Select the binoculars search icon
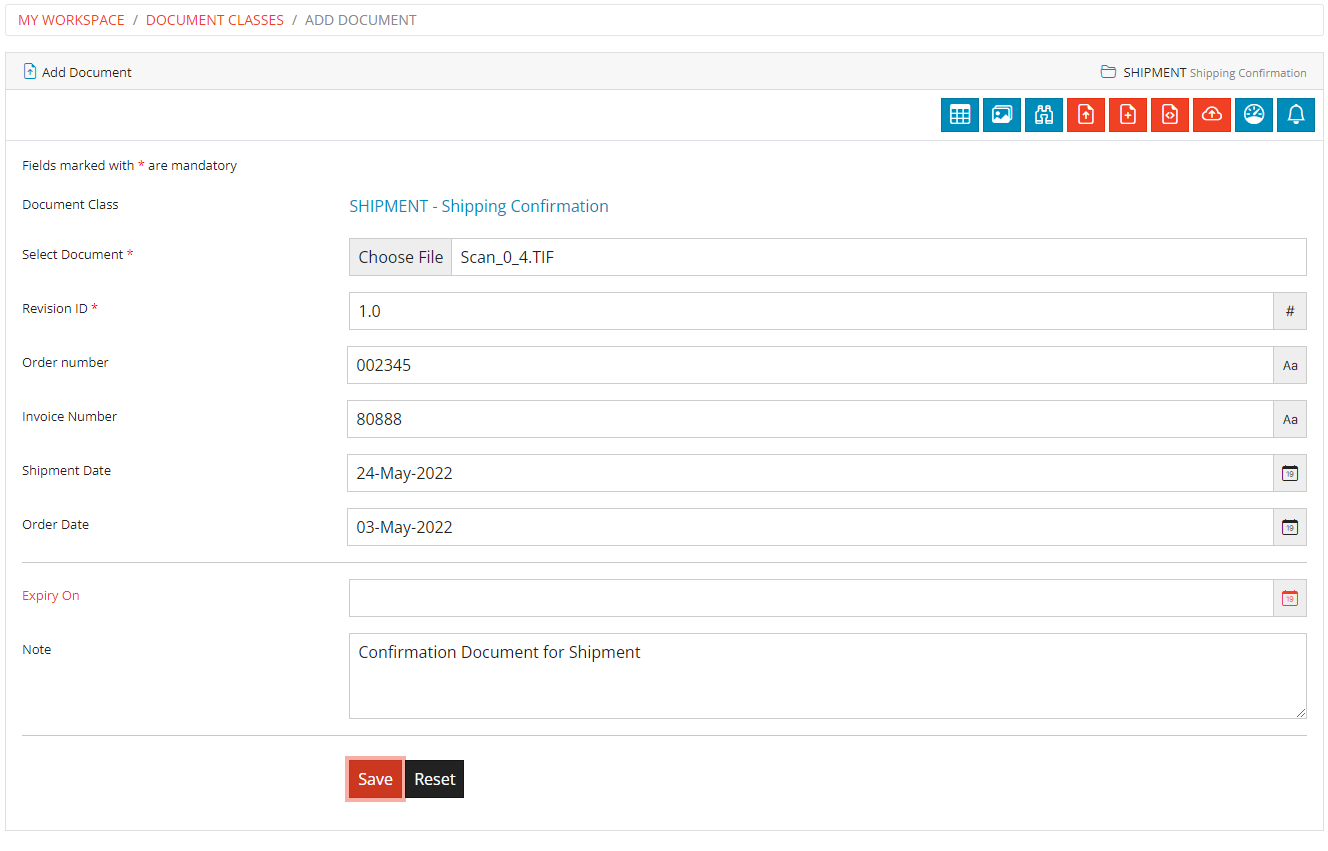This screenshot has width=1328, height=851. click(x=1044, y=114)
